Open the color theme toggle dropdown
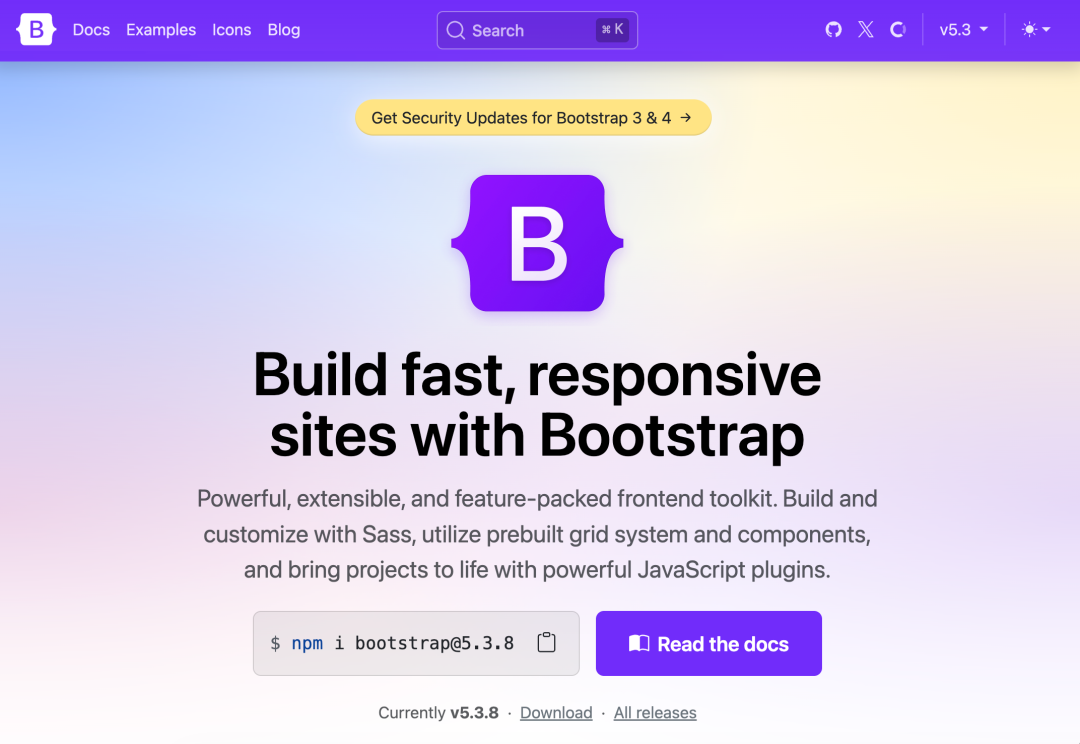Image resolution: width=1080 pixels, height=744 pixels. coord(1036,30)
